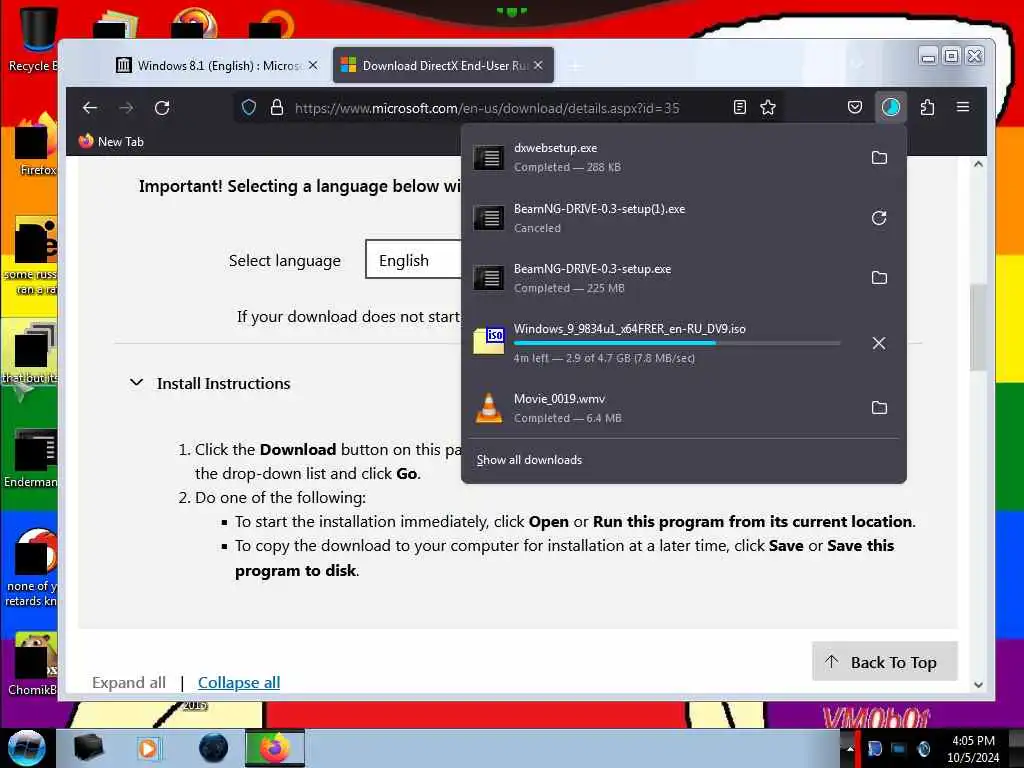Click the Back To Top button

[x=884, y=662]
